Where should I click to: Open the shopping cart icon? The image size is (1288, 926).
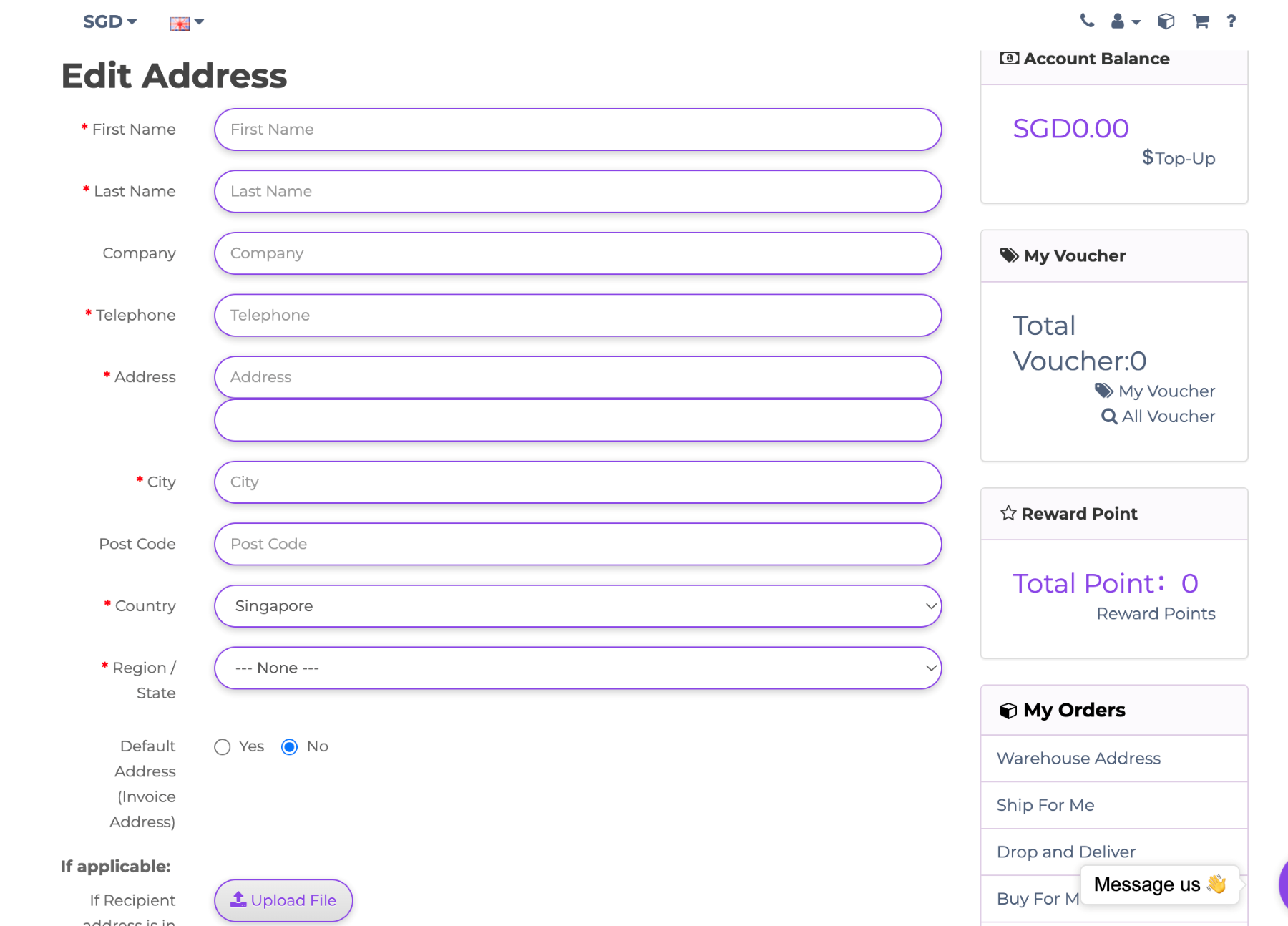pos(1201,21)
